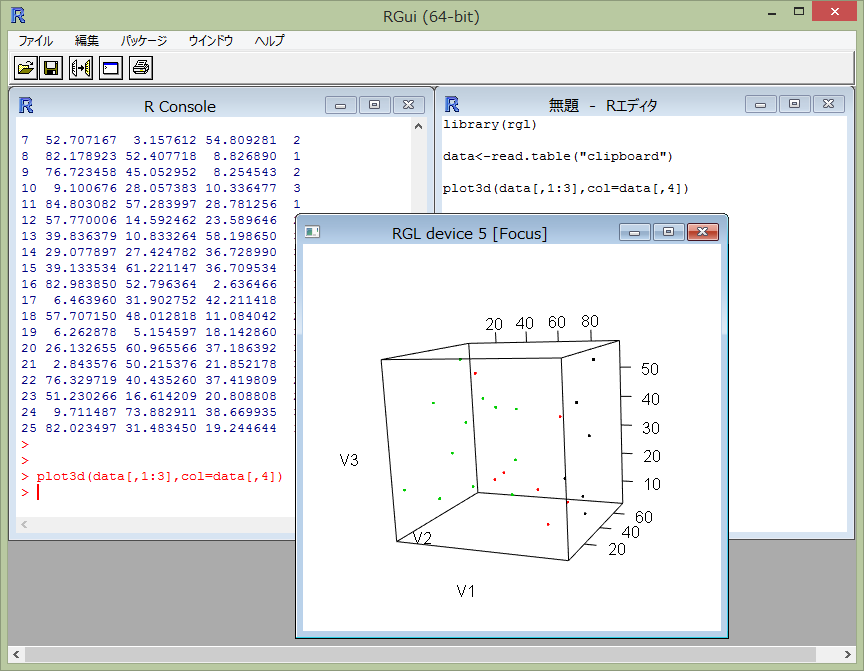Click the horizontal scrollbar left arrow in console
This screenshot has width=864, height=671.
tap(23, 524)
